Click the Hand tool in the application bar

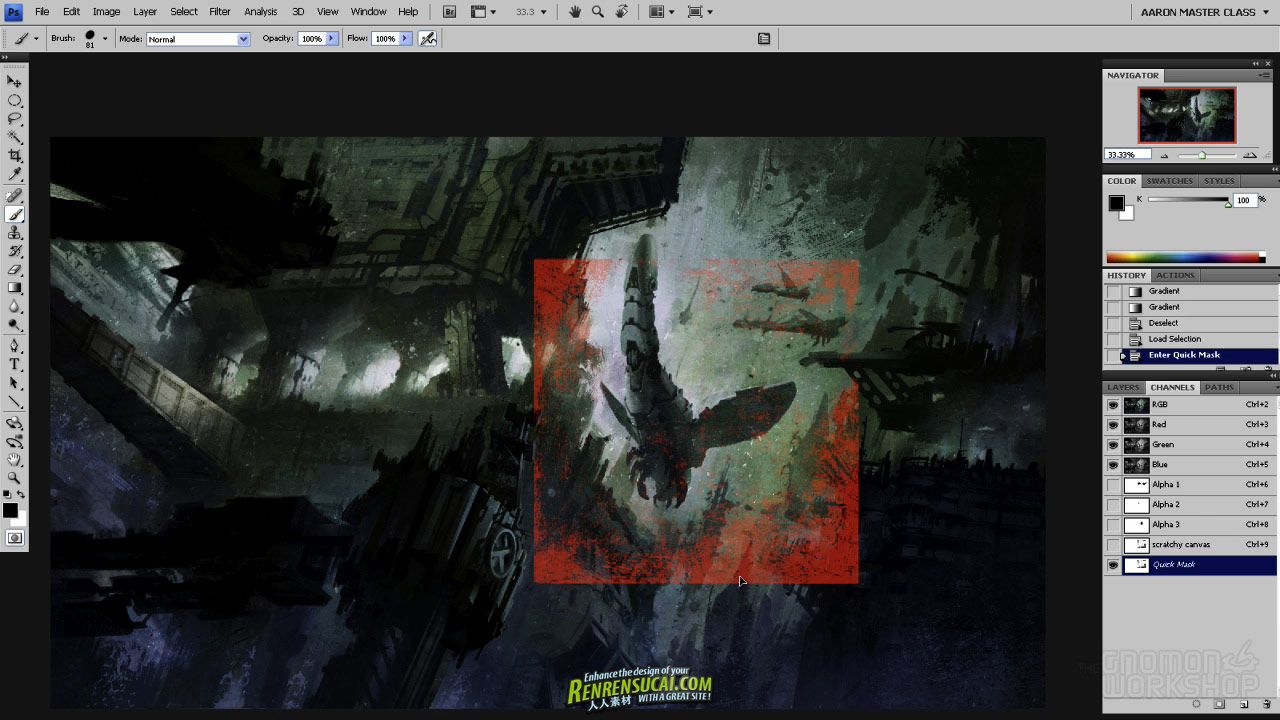coord(575,12)
